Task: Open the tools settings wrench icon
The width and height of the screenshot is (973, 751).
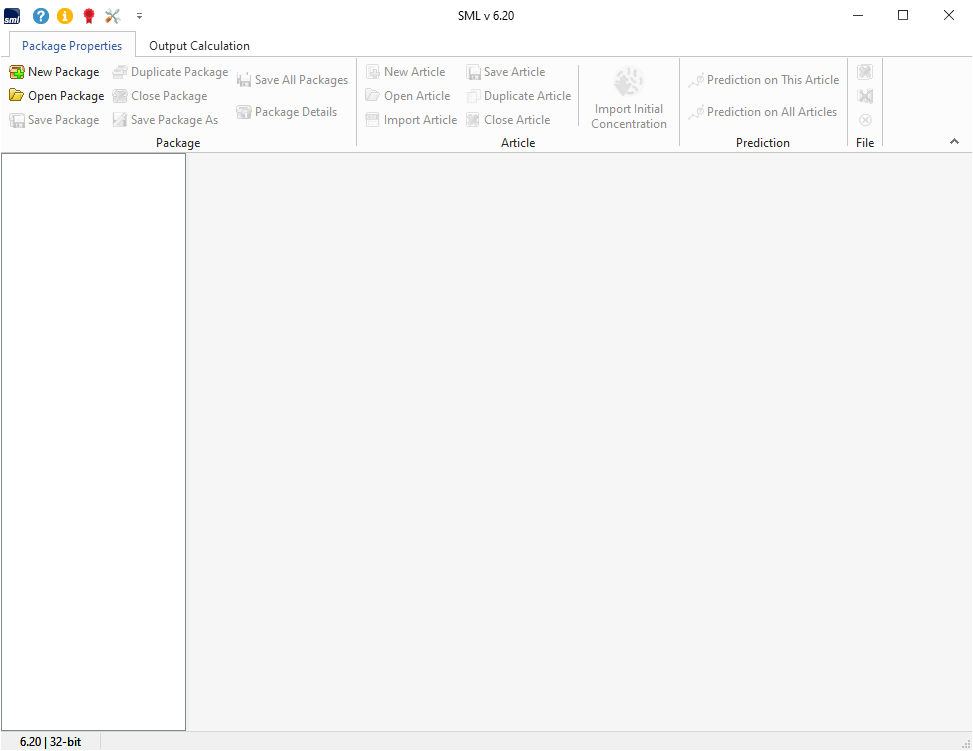Action: pos(112,16)
